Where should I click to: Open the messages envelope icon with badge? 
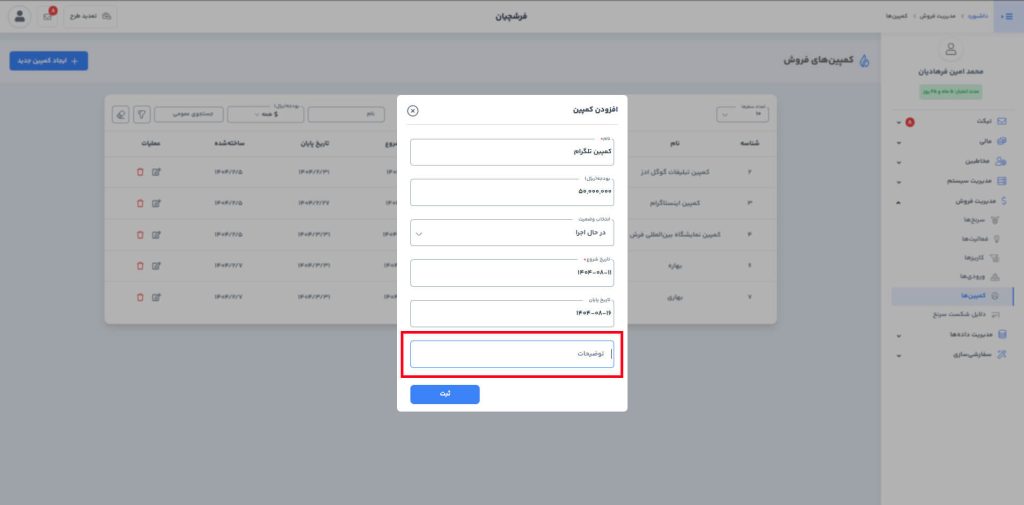[x=48, y=17]
